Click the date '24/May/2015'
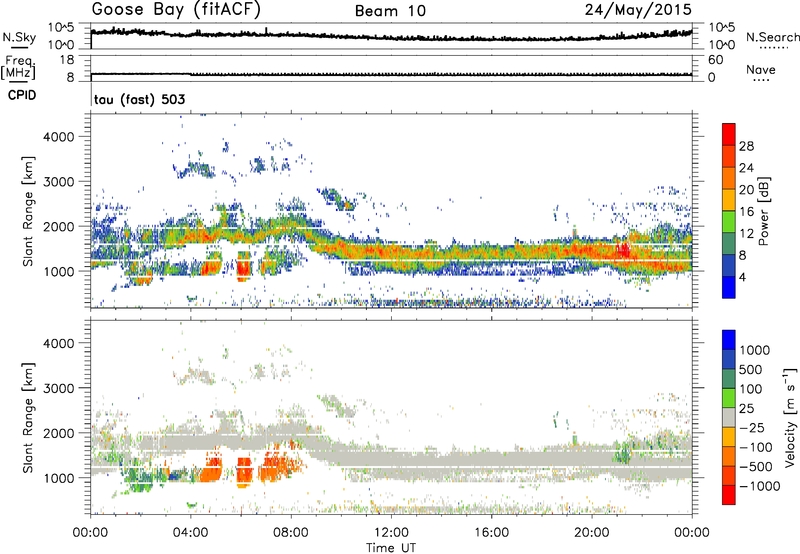The height and width of the screenshot is (554, 800). pos(638,9)
